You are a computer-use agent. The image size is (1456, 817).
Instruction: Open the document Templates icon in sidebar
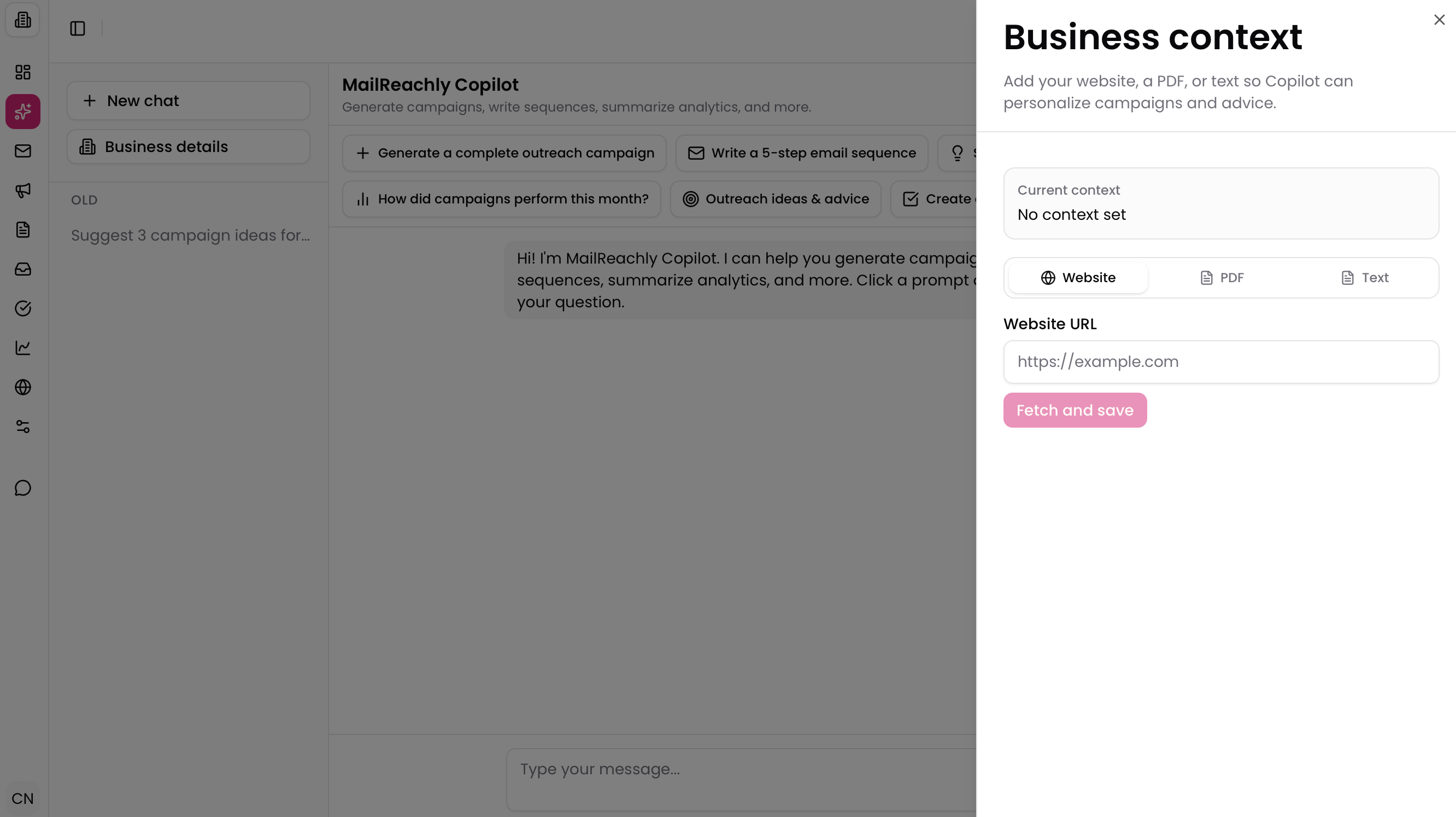click(22, 230)
